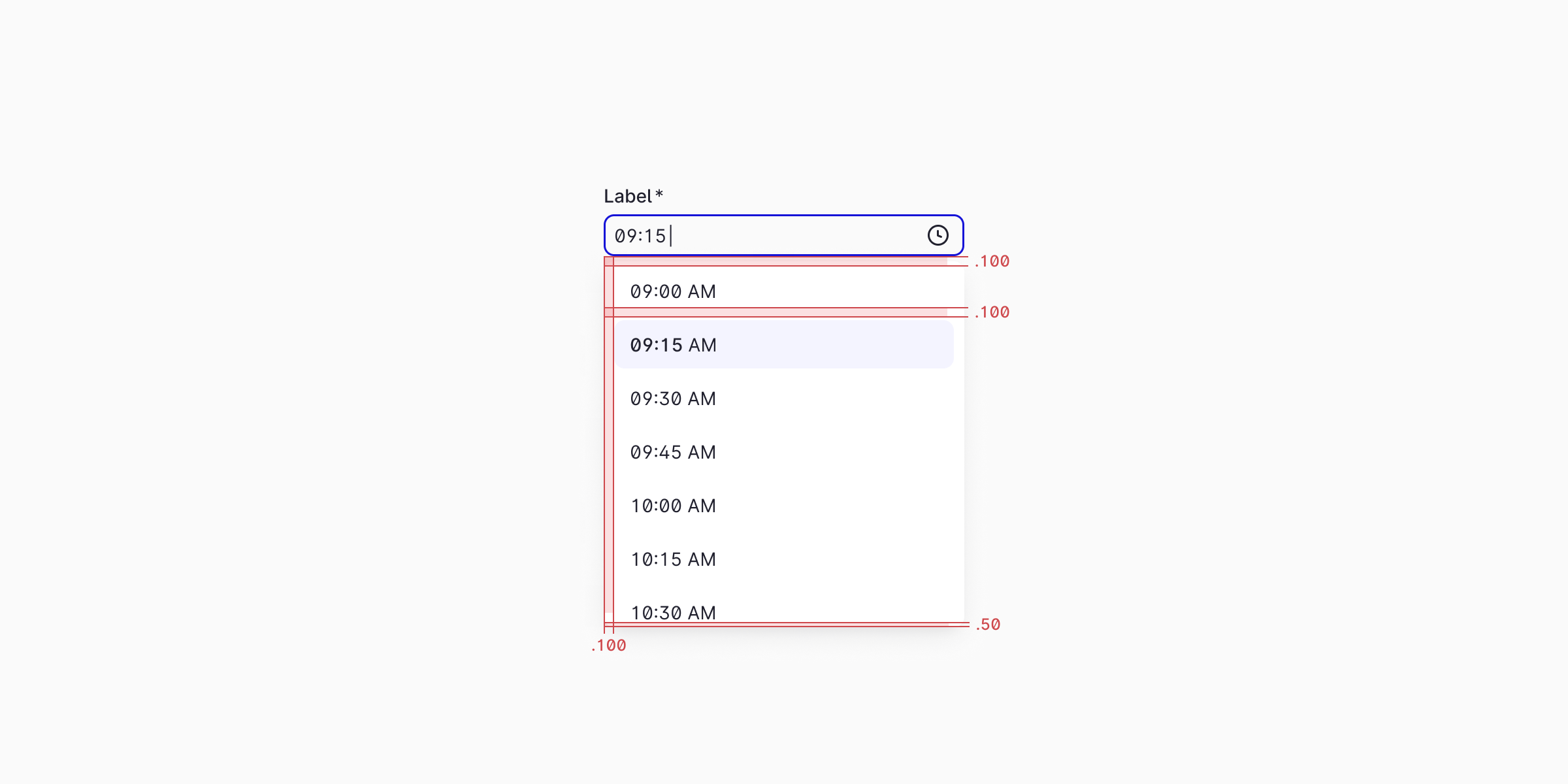The width and height of the screenshot is (1568, 784).
Task: Click the clock symbol at the field's right edge
Action: click(x=938, y=235)
